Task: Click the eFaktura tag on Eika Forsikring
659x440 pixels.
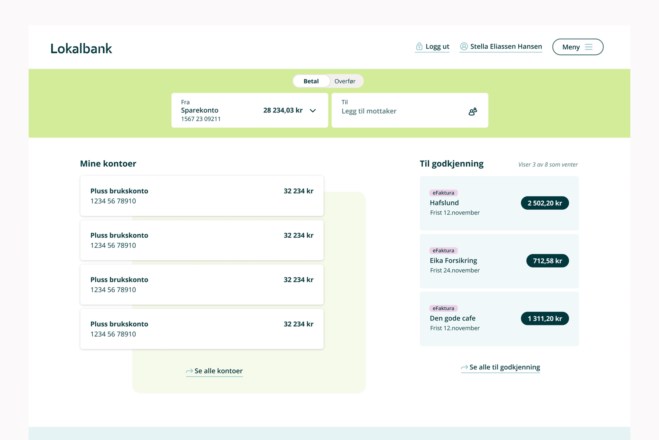Action: pyautogui.click(x=443, y=250)
